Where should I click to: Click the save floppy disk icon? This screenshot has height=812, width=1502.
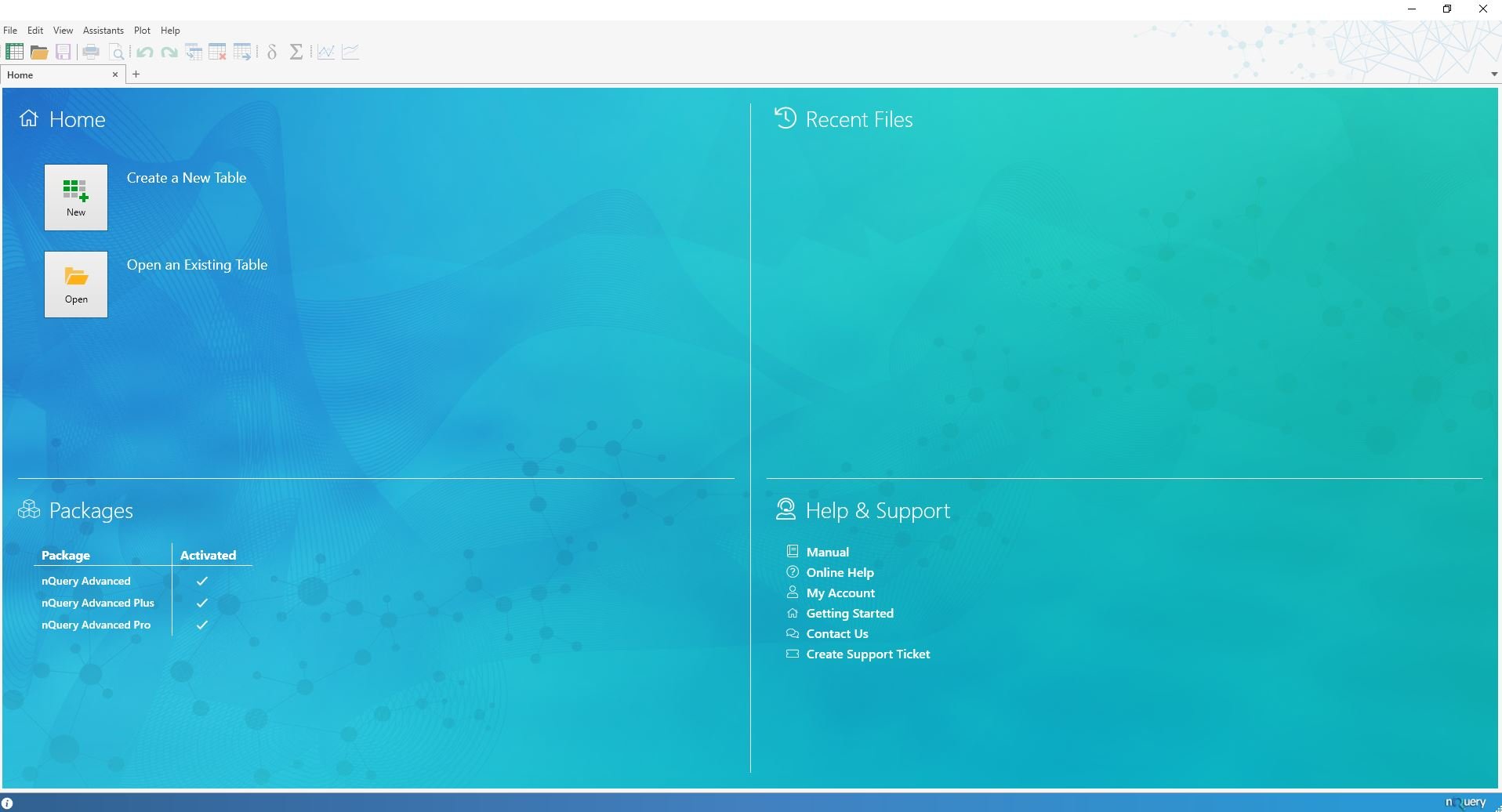(63, 53)
